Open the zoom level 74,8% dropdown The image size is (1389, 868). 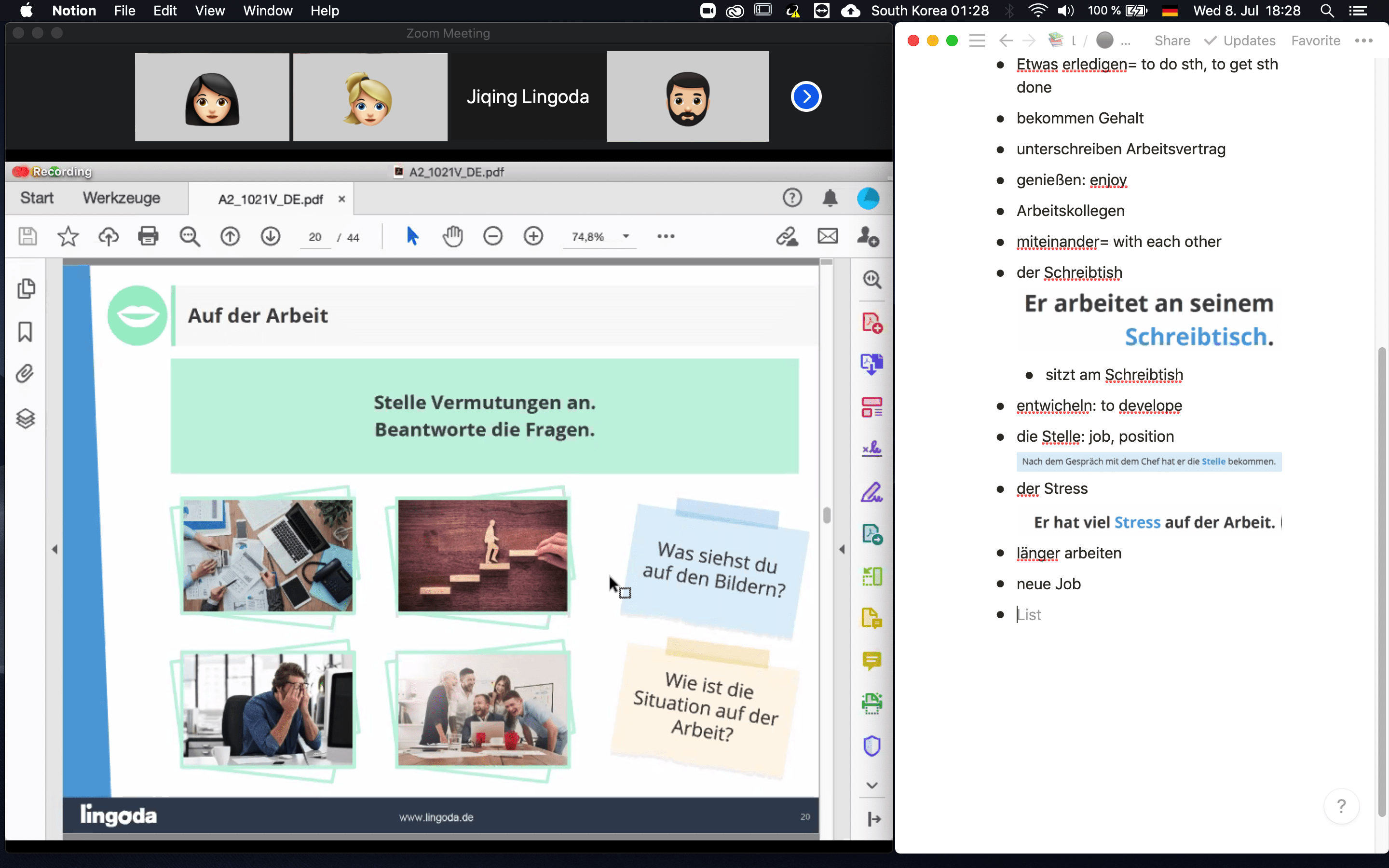[x=626, y=236]
